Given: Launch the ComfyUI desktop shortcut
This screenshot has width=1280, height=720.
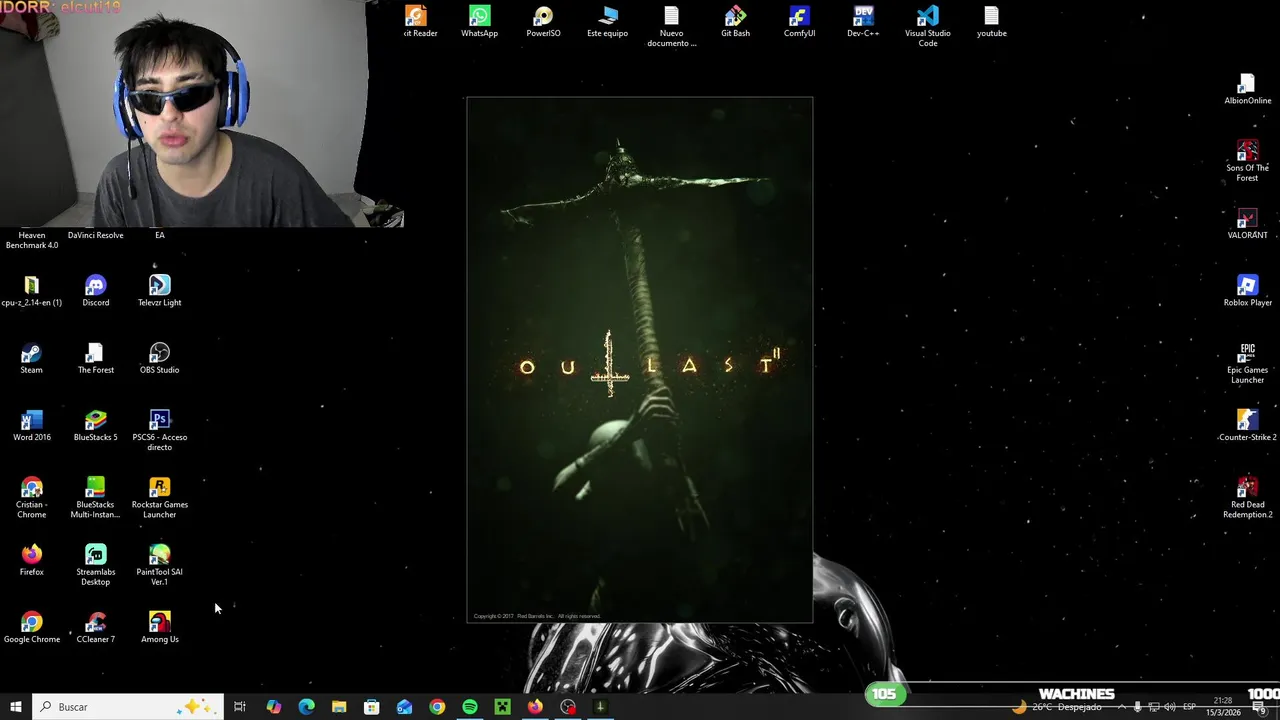Looking at the screenshot, I should tap(799, 22).
